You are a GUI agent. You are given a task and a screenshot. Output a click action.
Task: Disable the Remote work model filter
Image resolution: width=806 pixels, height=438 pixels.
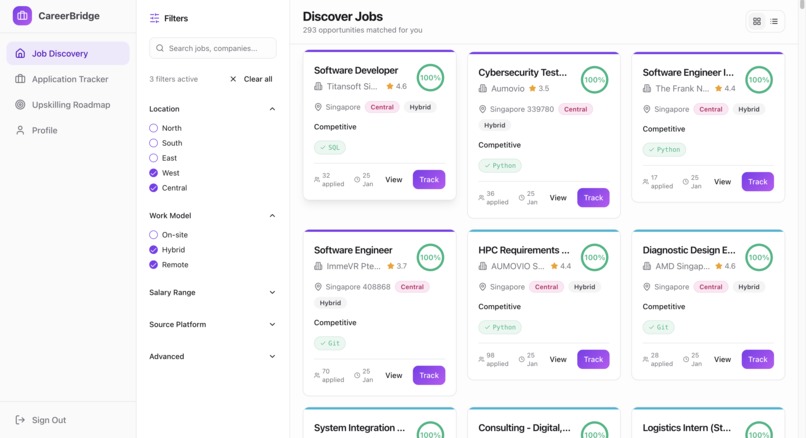[153, 265]
